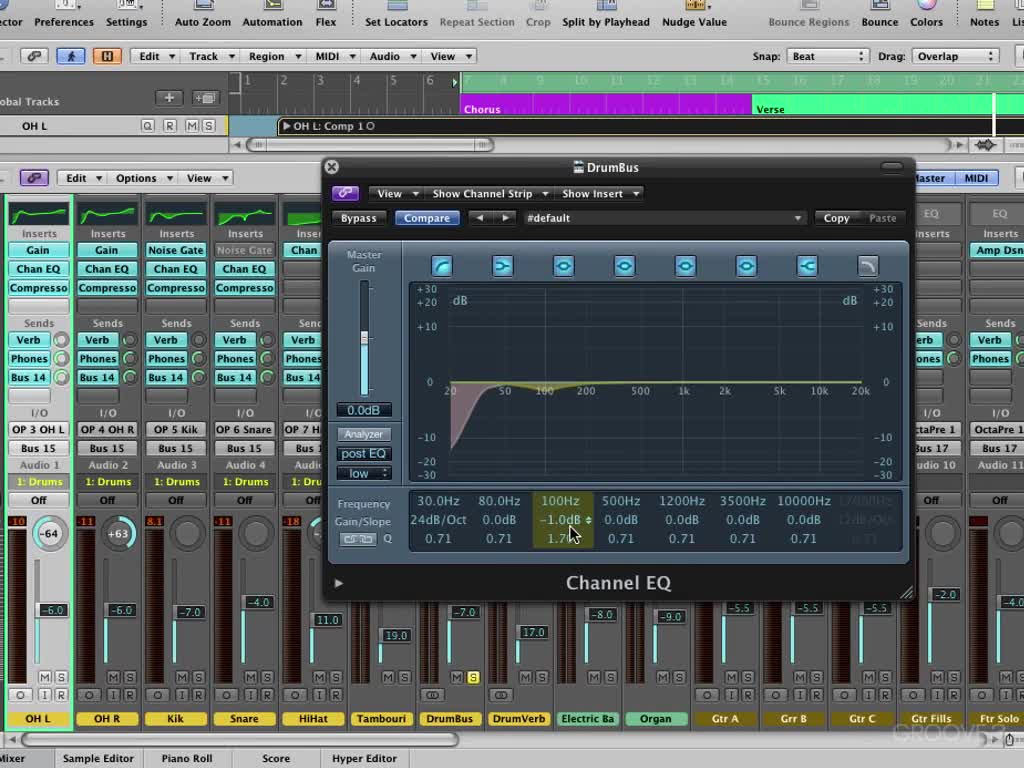
Task: Open Show Insert dropdown
Action: point(600,193)
